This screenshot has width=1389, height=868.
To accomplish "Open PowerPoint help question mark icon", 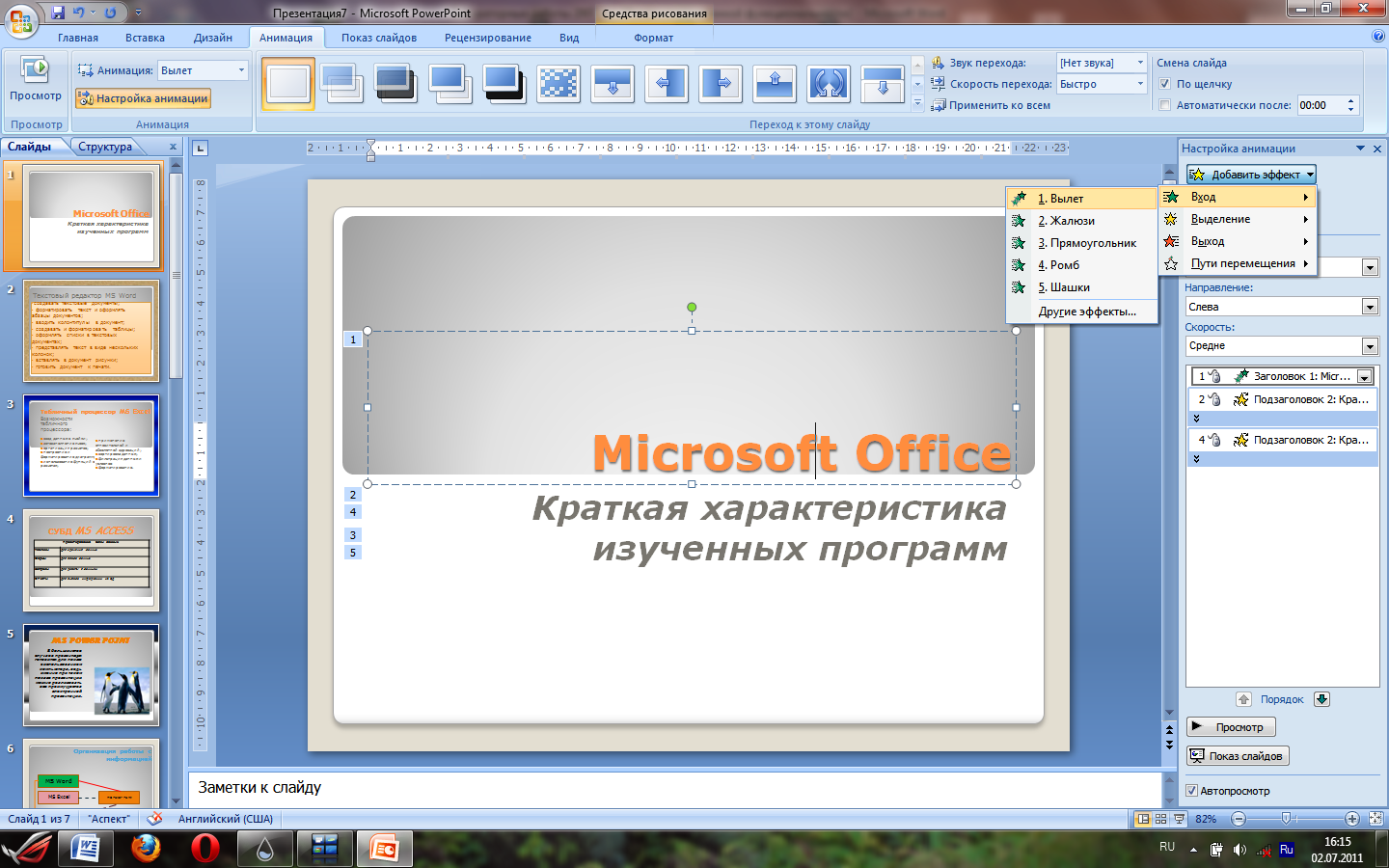I will click(x=1377, y=37).
